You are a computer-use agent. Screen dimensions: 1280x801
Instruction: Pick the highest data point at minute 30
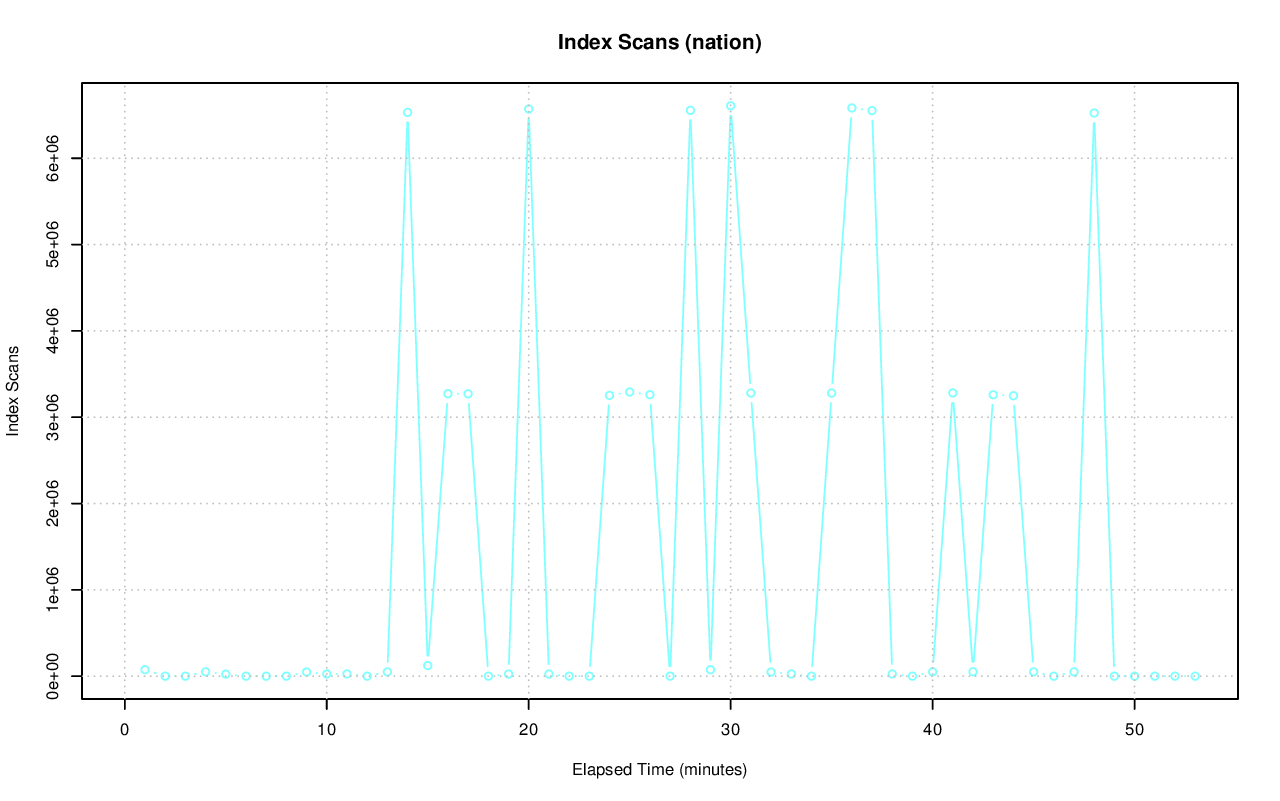coord(731,106)
